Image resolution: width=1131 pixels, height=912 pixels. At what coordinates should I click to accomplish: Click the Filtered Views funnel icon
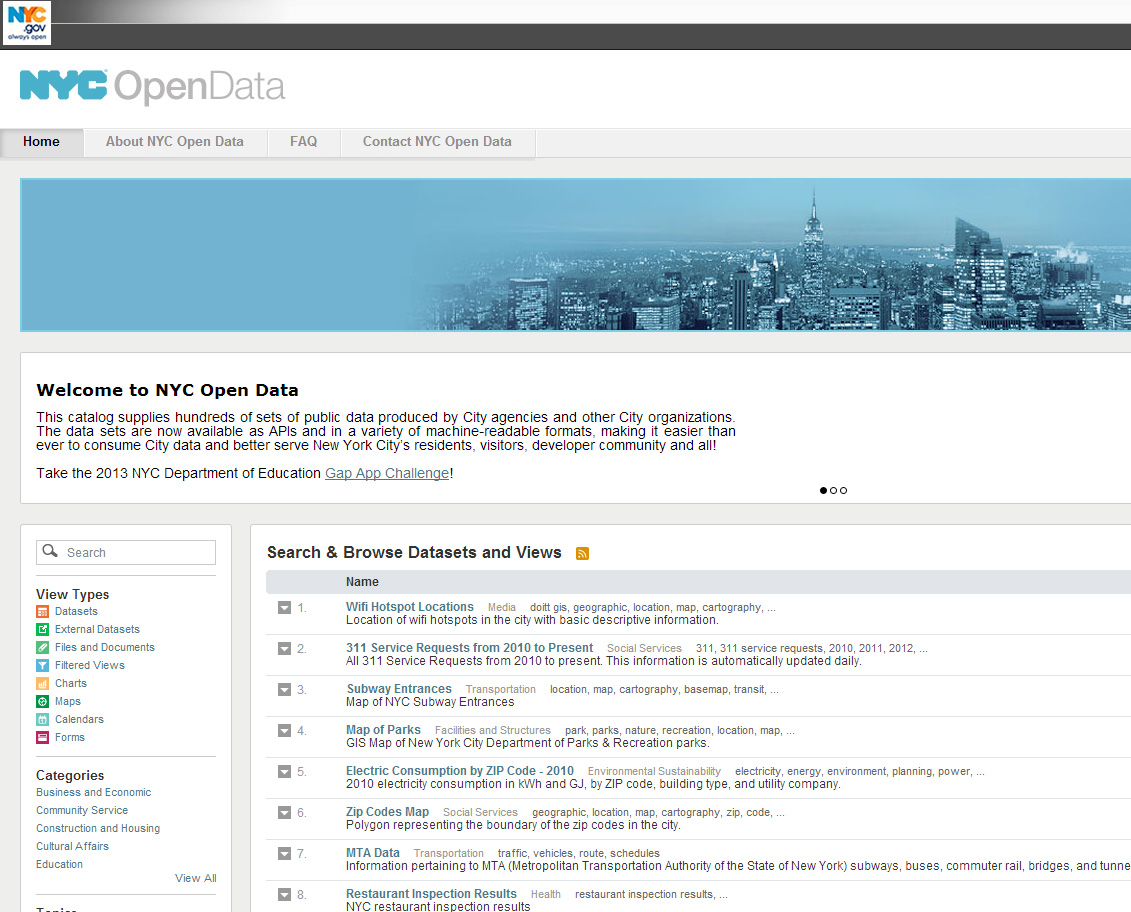click(43, 665)
